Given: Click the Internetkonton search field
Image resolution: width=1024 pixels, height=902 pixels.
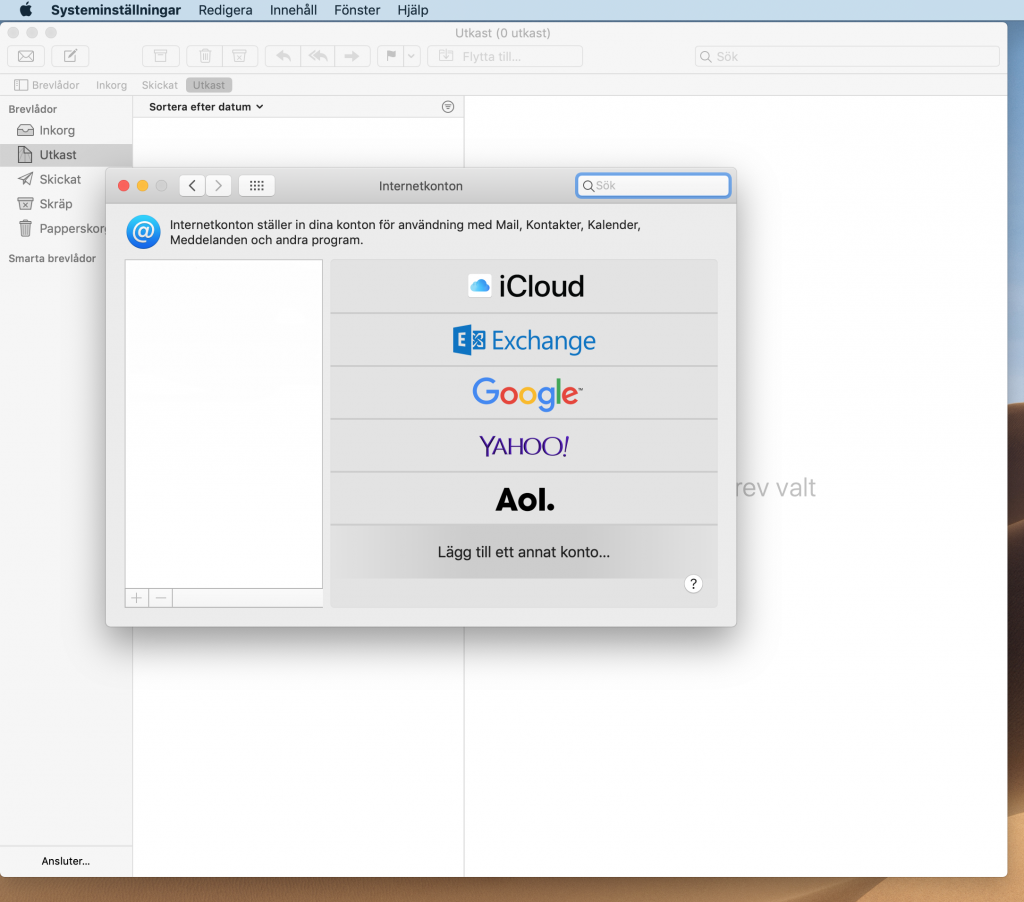Looking at the screenshot, I should click(654, 186).
